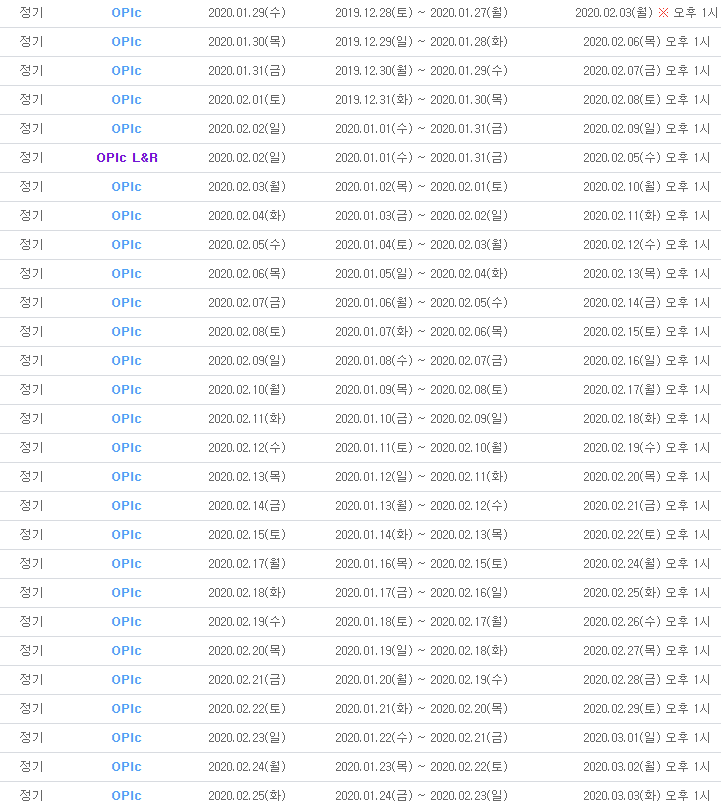Select result date 2020.02.06(목) 오후 1시
Viewport: 721px width, 807px height.
(x=646, y=41)
